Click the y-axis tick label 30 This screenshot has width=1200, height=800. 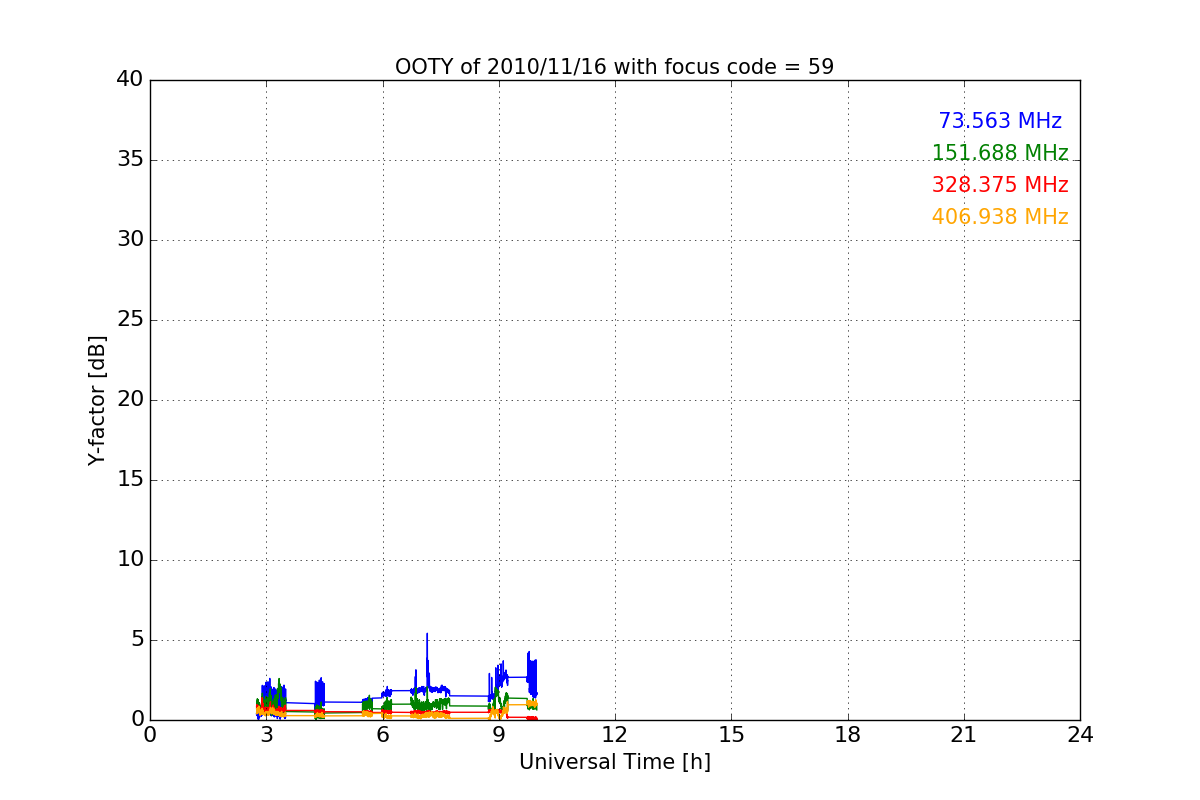pos(130,240)
